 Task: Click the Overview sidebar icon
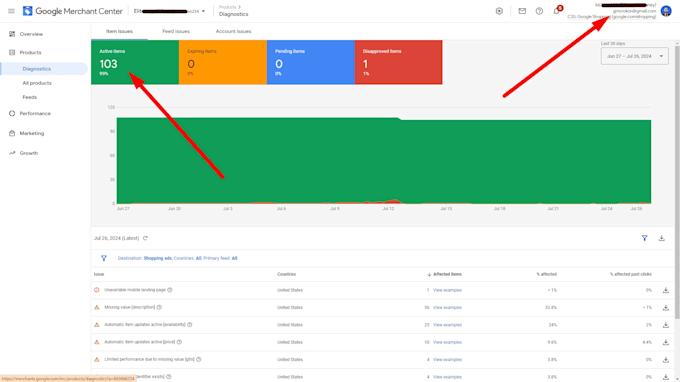[12, 34]
